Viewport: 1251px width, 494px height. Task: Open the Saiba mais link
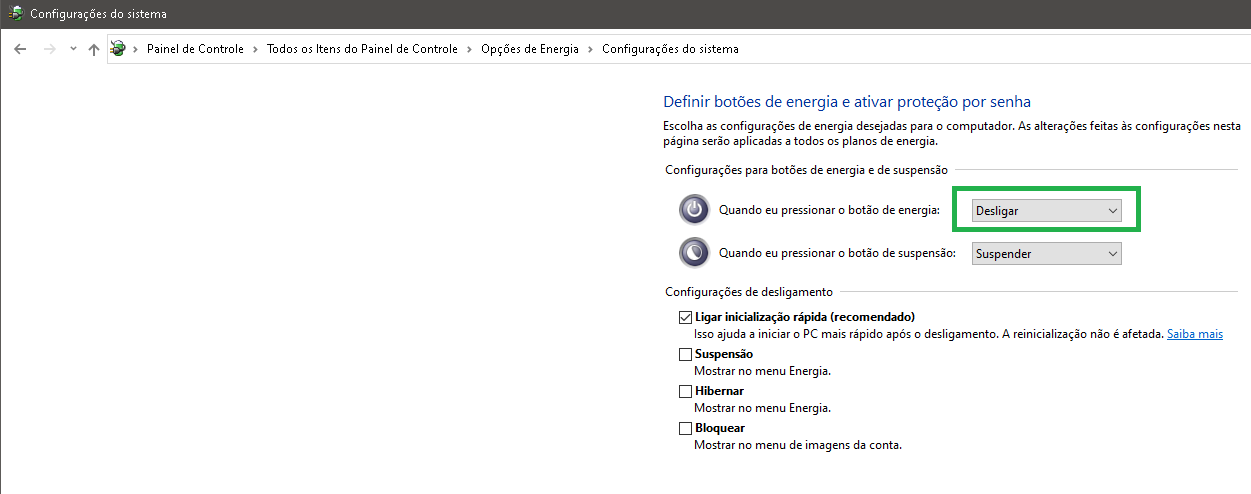[x=1194, y=334]
